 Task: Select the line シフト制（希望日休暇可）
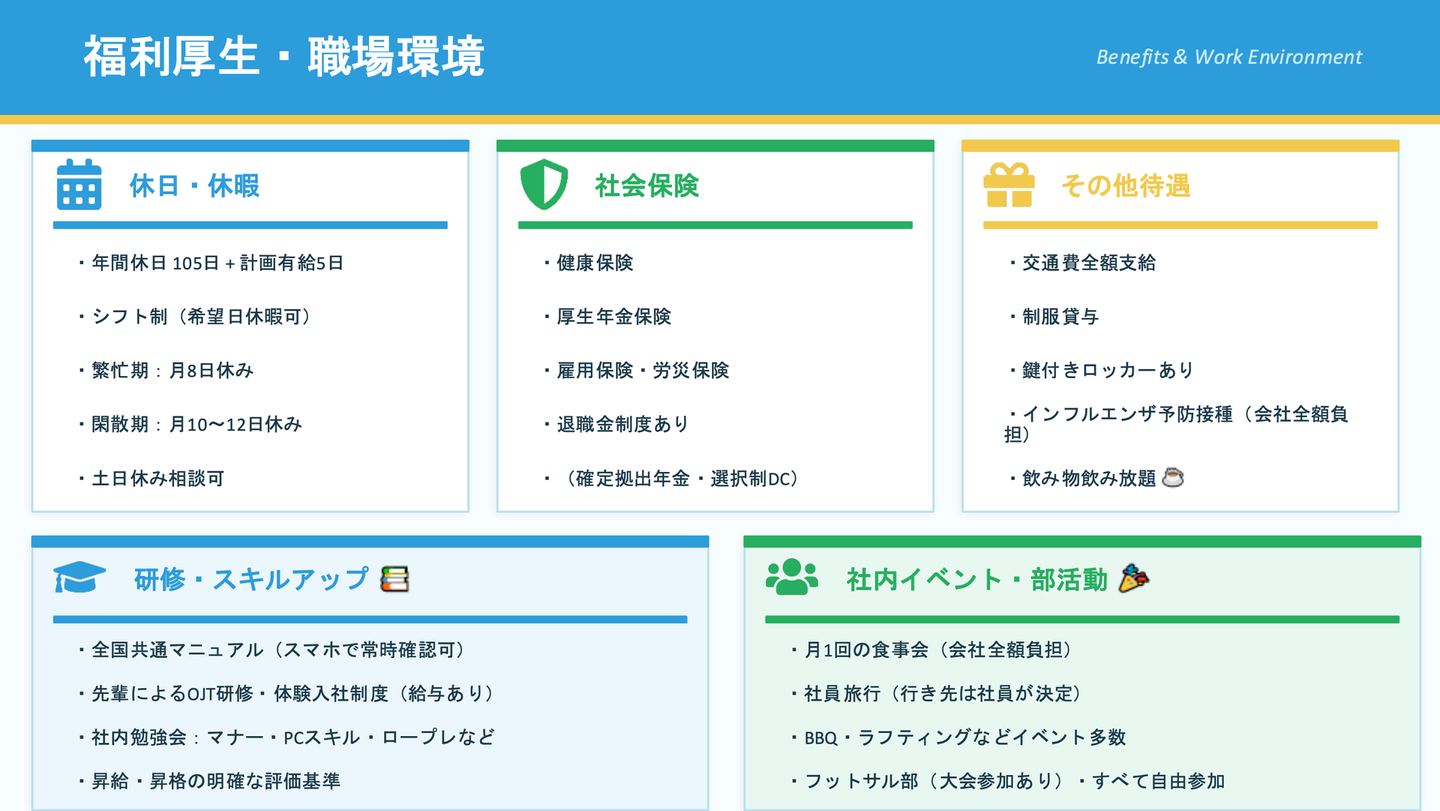coord(196,317)
